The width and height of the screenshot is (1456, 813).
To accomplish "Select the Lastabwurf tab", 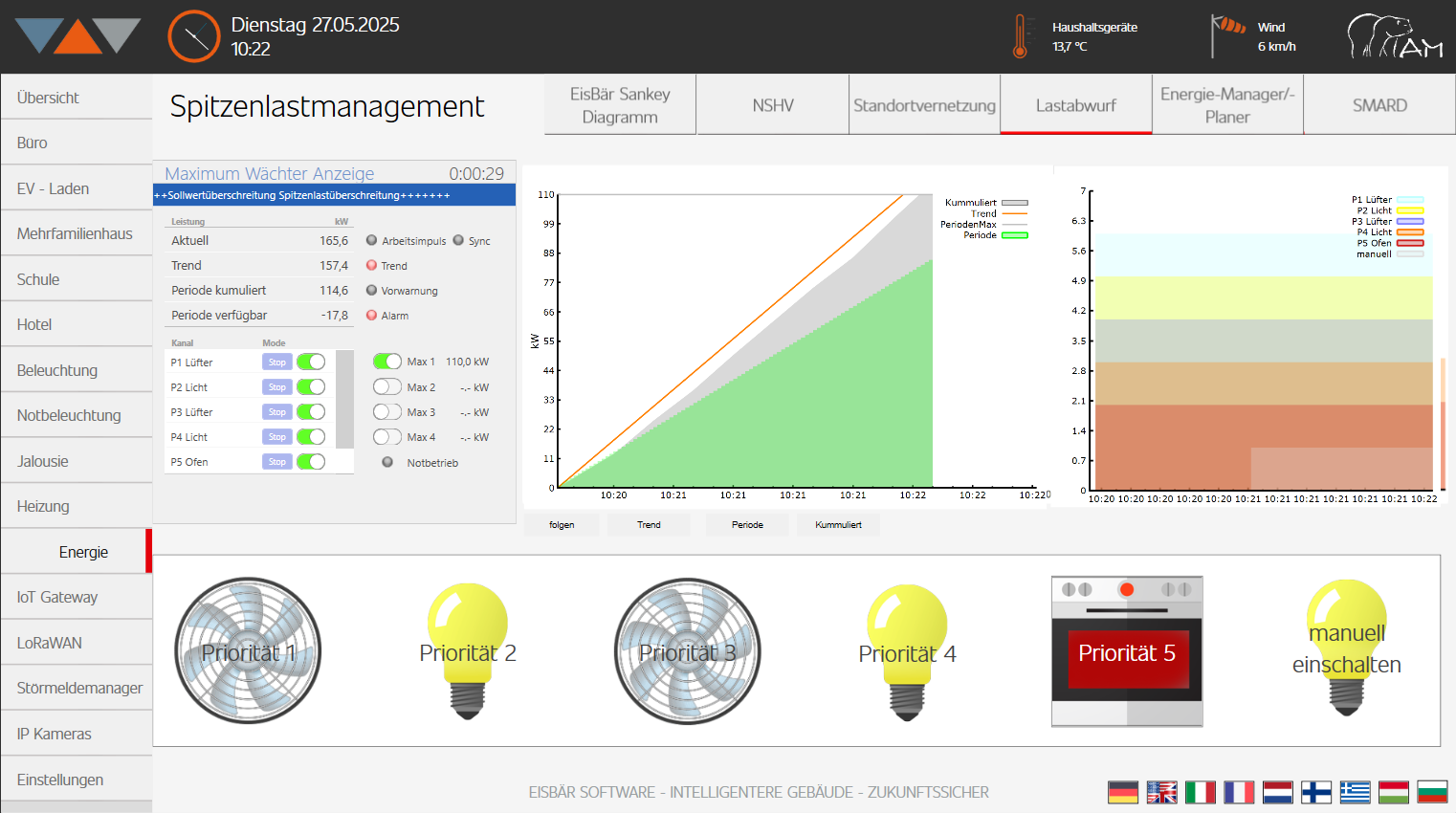I will (x=1076, y=104).
